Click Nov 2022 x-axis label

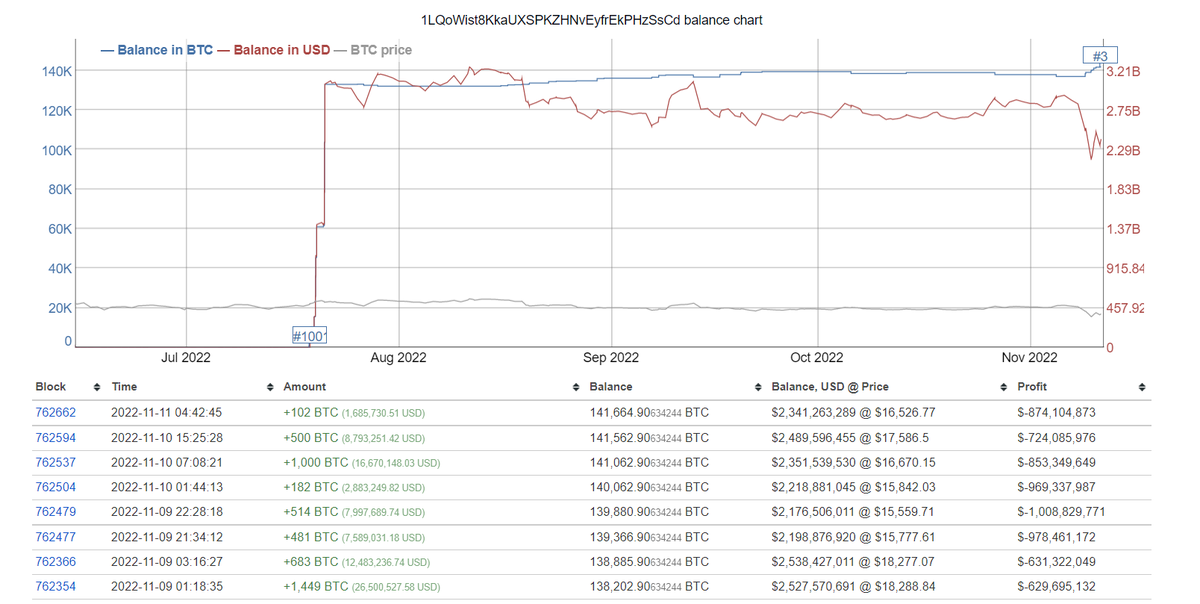(x=1029, y=357)
